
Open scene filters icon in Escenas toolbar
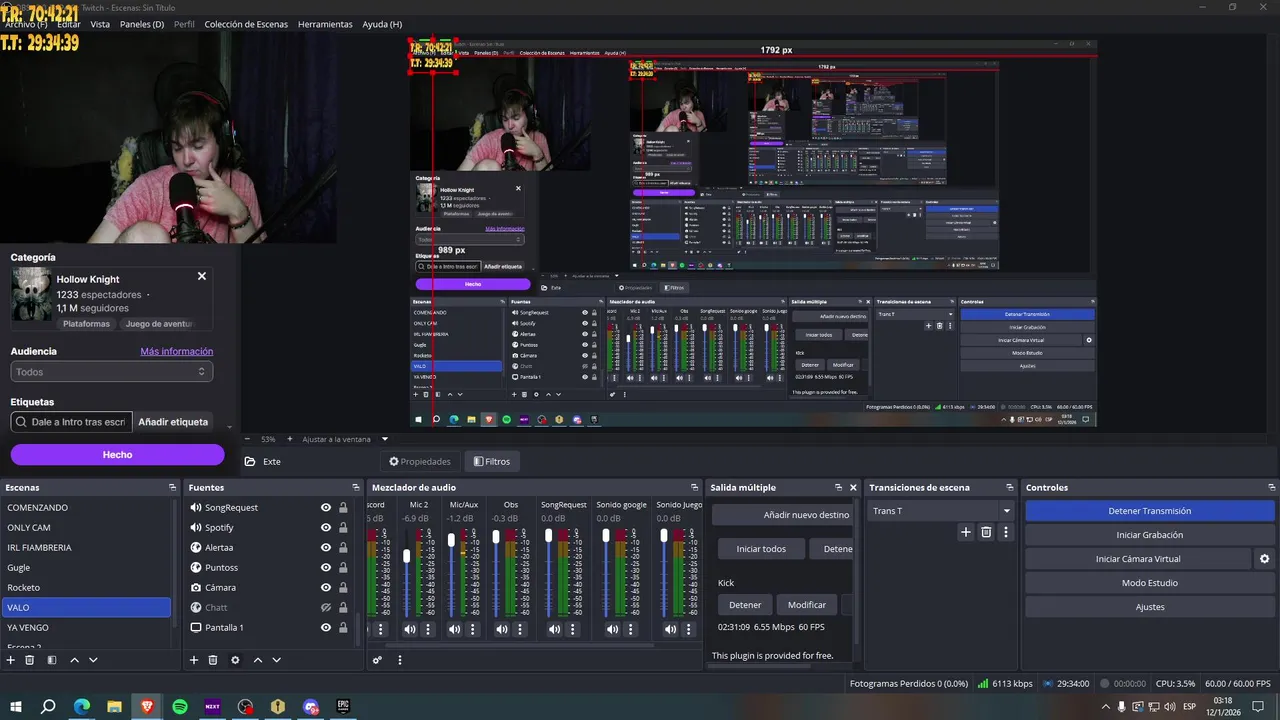[x=52, y=660]
